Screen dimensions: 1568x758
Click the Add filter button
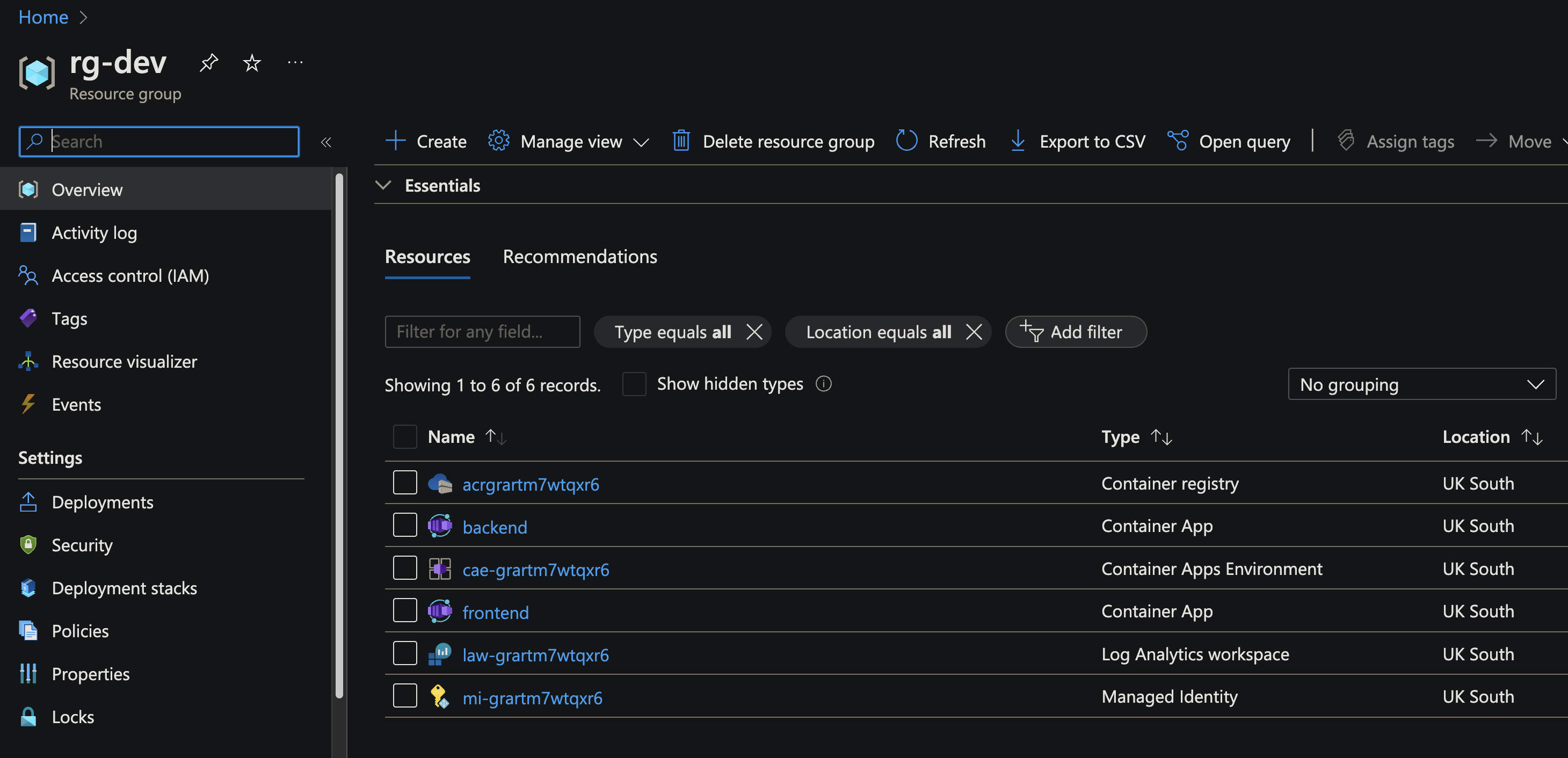click(1076, 332)
